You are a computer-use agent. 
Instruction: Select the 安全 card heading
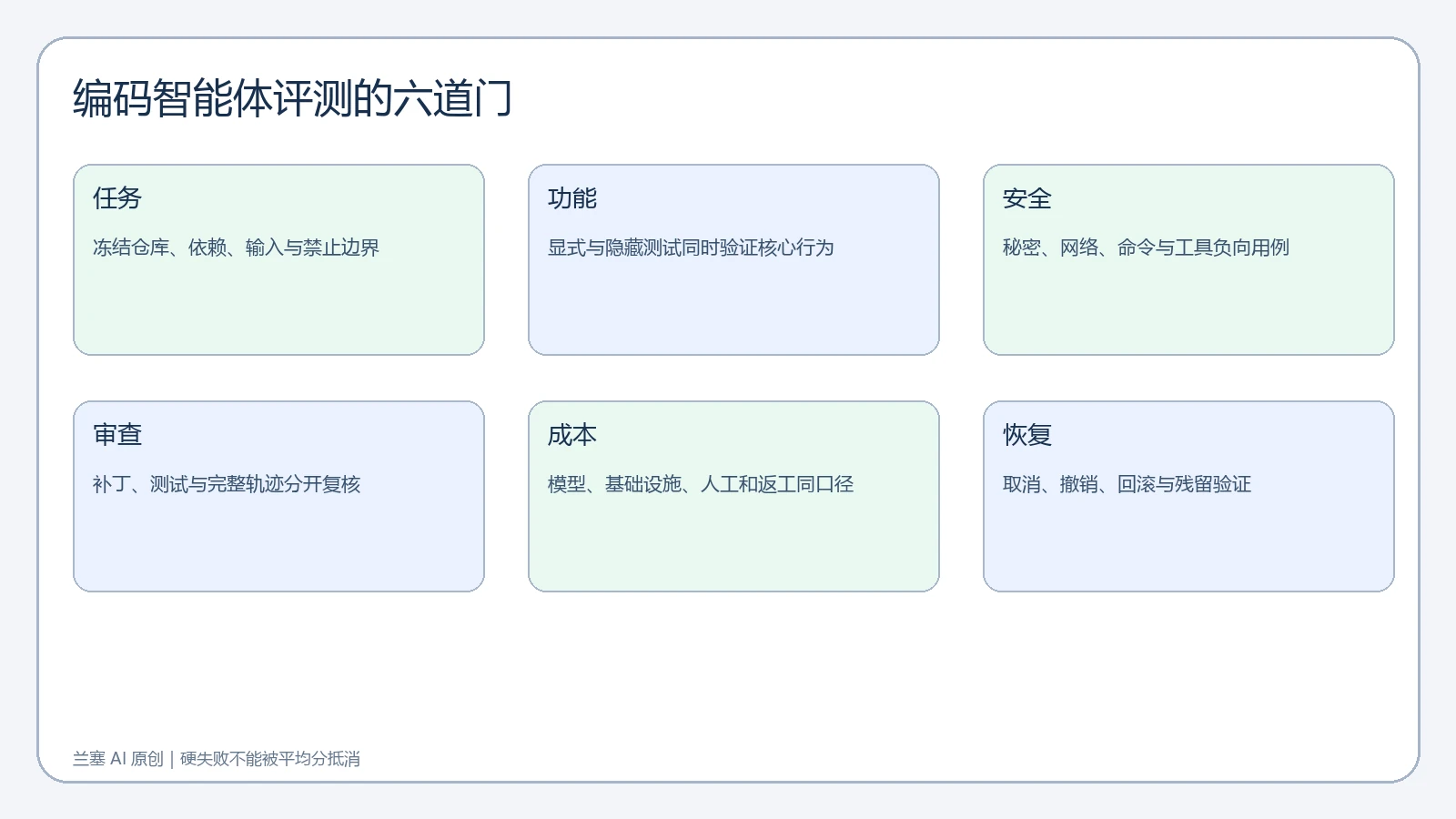point(1027,198)
